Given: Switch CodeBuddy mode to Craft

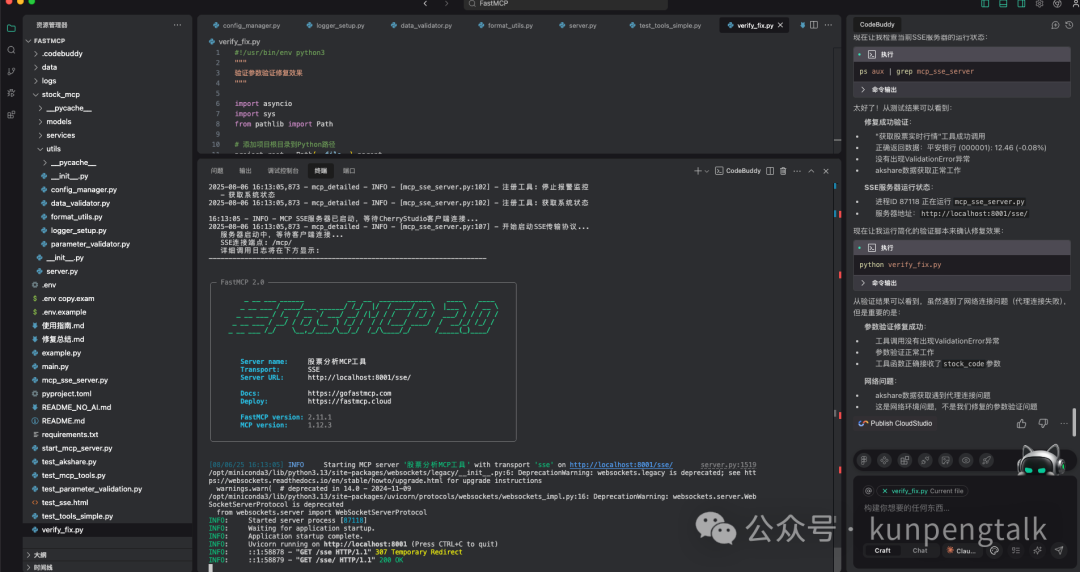Looking at the screenshot, I should click(x=882, y=551).
